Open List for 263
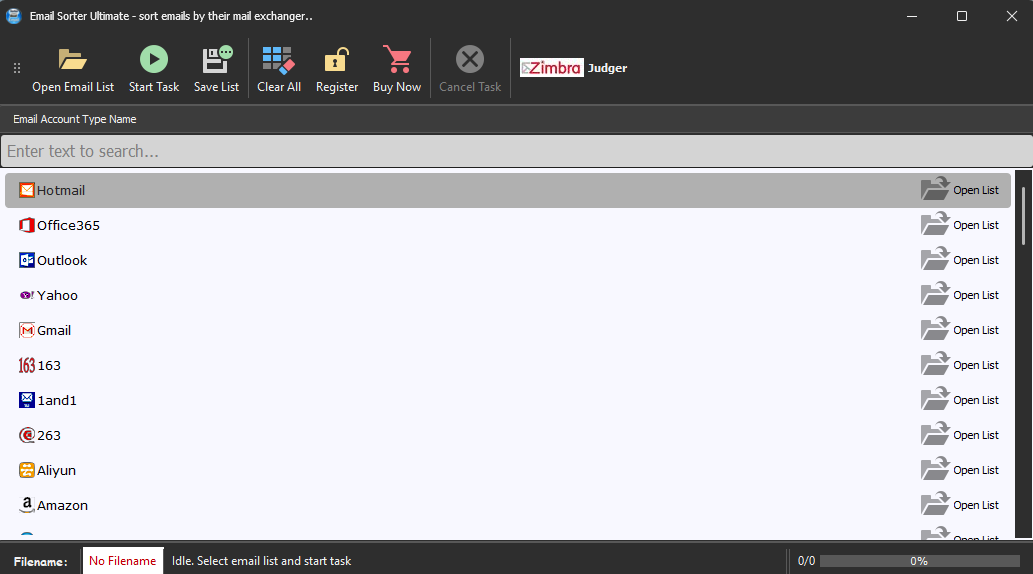 click(960, 434)
